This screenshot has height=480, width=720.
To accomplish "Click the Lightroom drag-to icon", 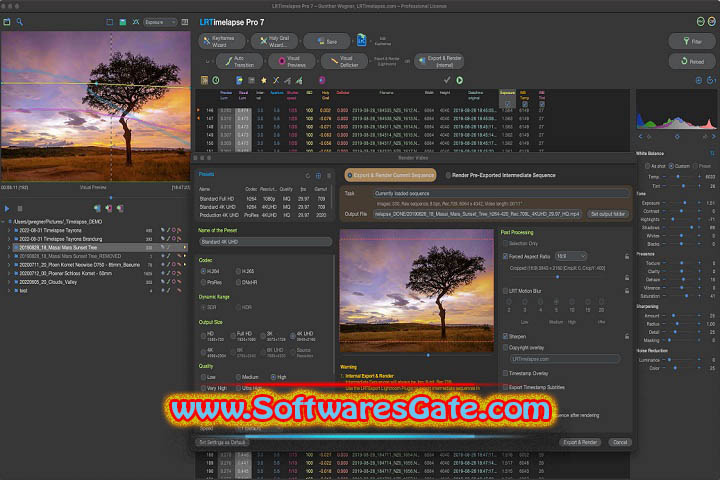I will tap(362, 40).
